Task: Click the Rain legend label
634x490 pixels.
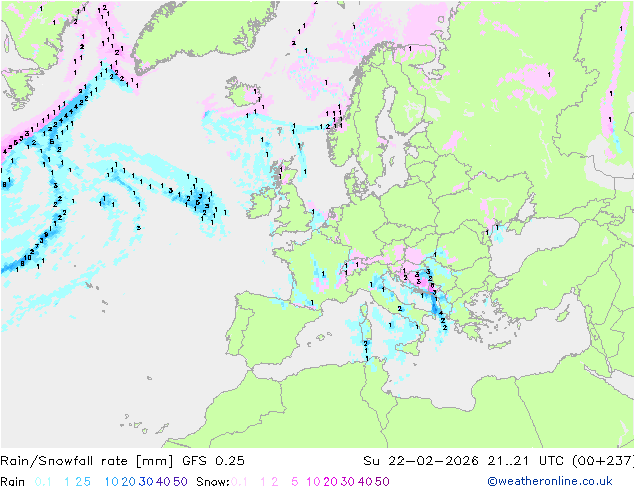Action: pyautogui.click(x=13, y=482)
